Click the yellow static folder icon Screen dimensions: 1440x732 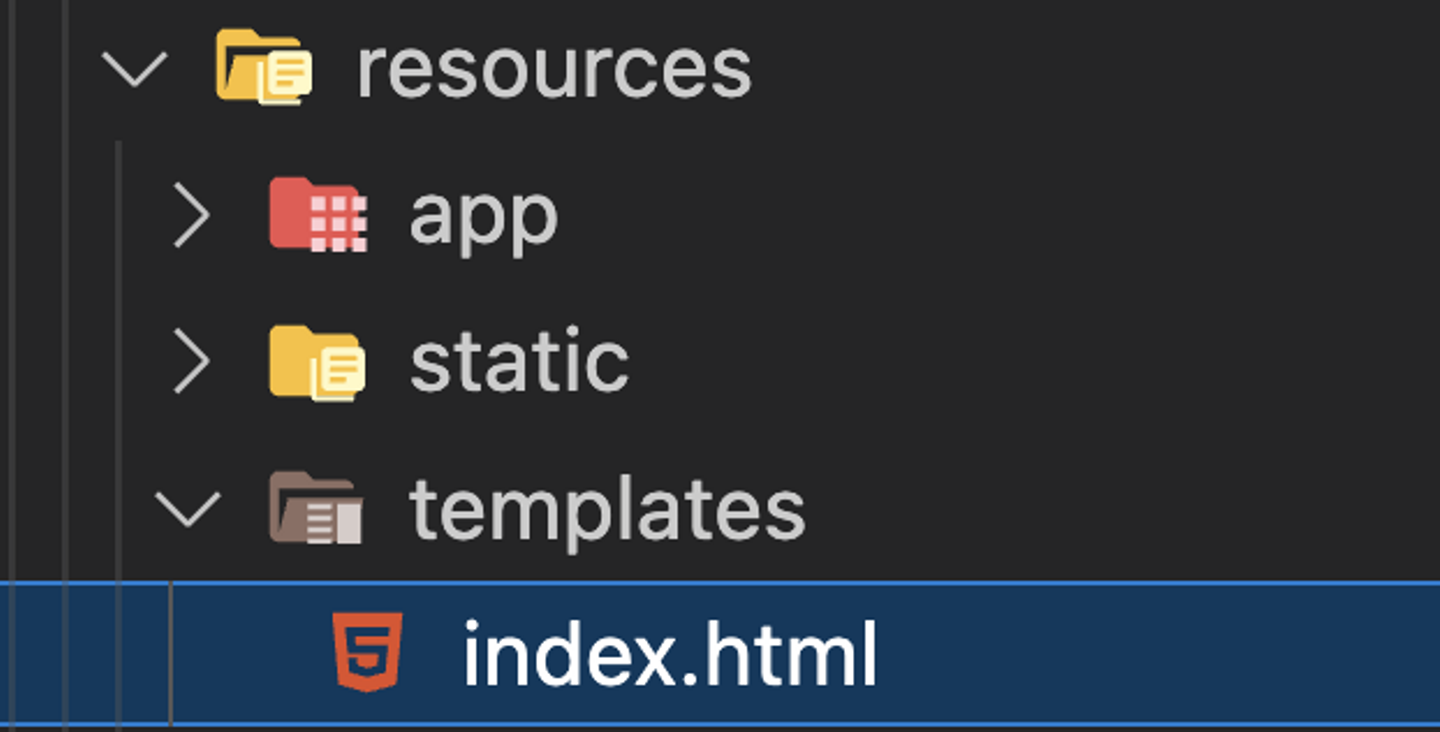coord(317,361)
